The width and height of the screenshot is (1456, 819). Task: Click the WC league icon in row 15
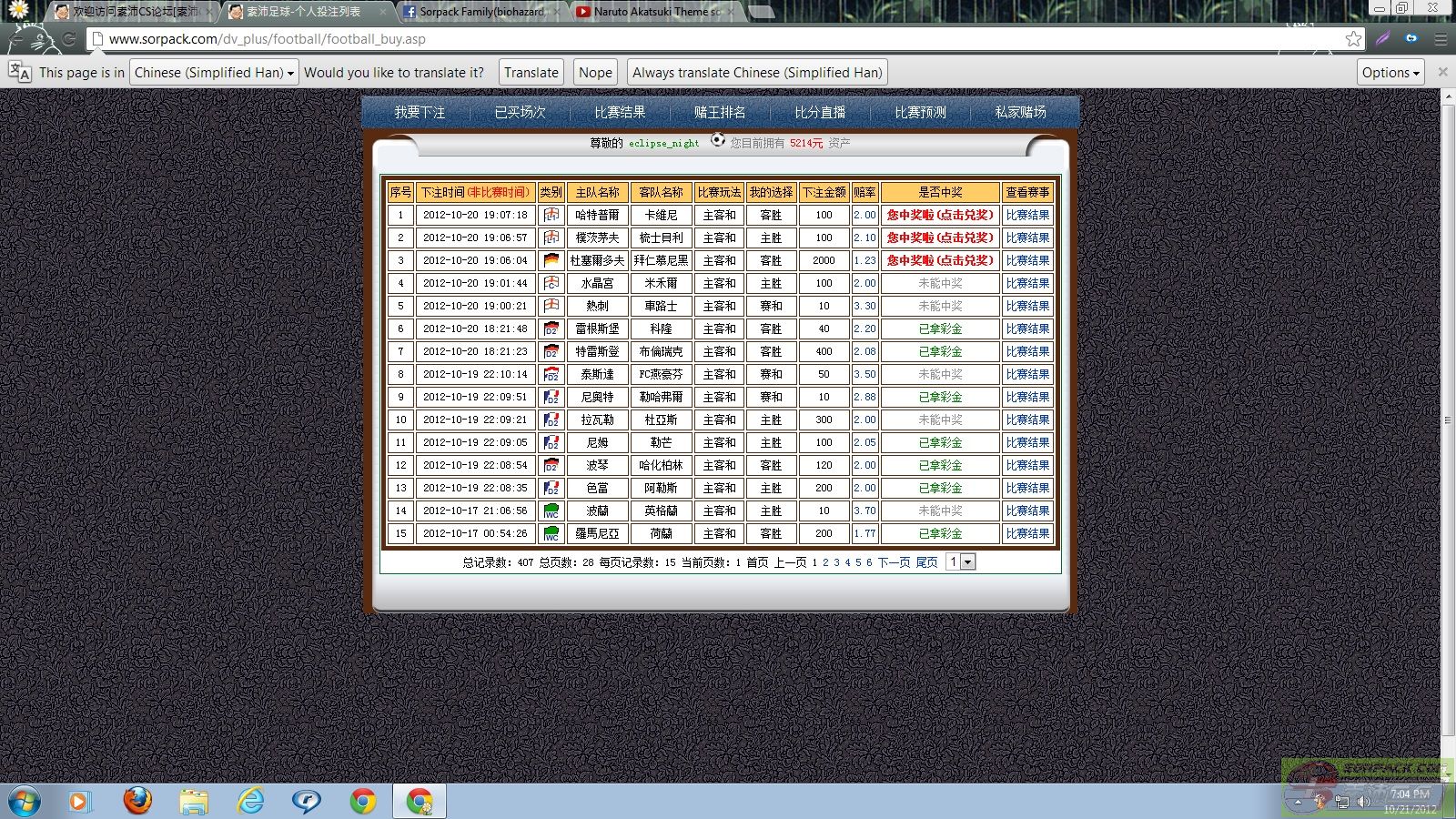click(x=551, y=533)
